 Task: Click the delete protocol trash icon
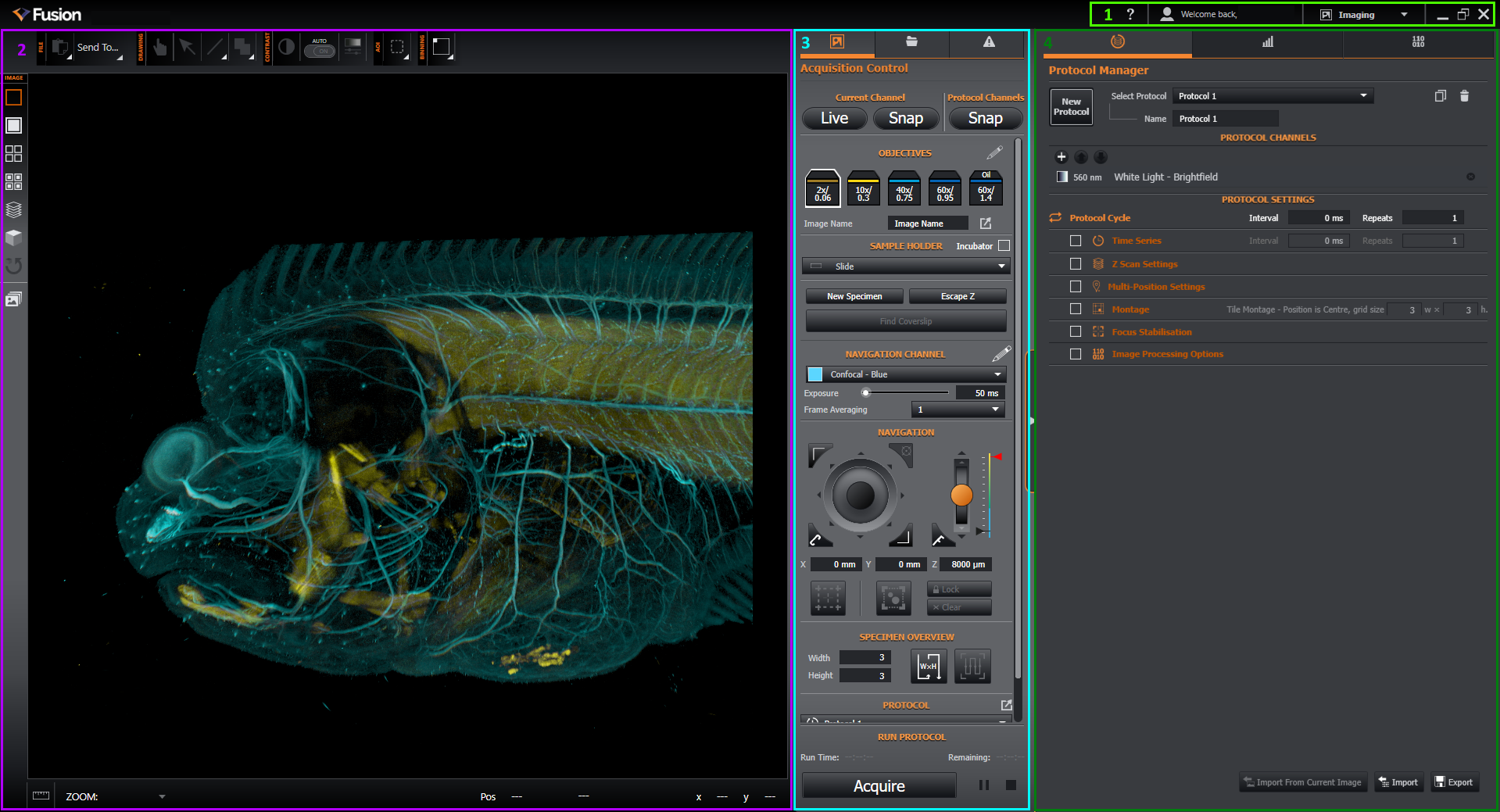click(1464, 96)
